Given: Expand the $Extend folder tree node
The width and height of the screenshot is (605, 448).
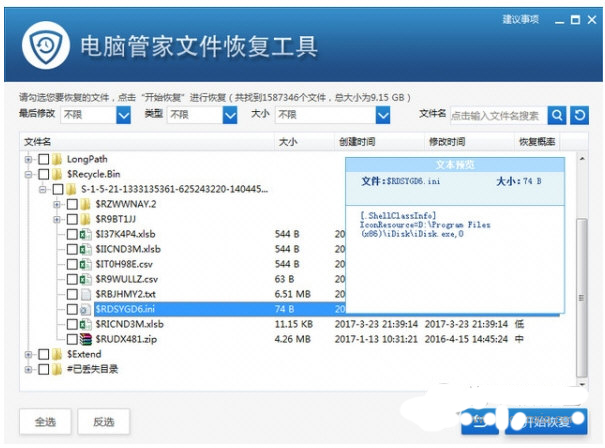Looking at the screenshot, I should [27, 355].
